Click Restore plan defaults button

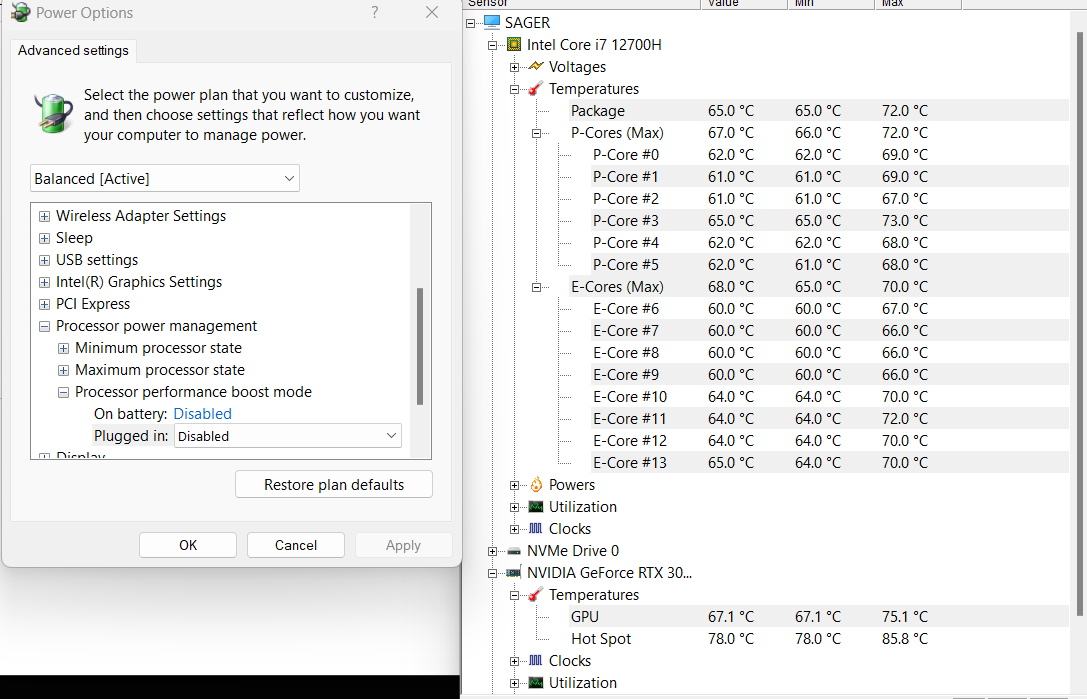[x=334, y=484]
